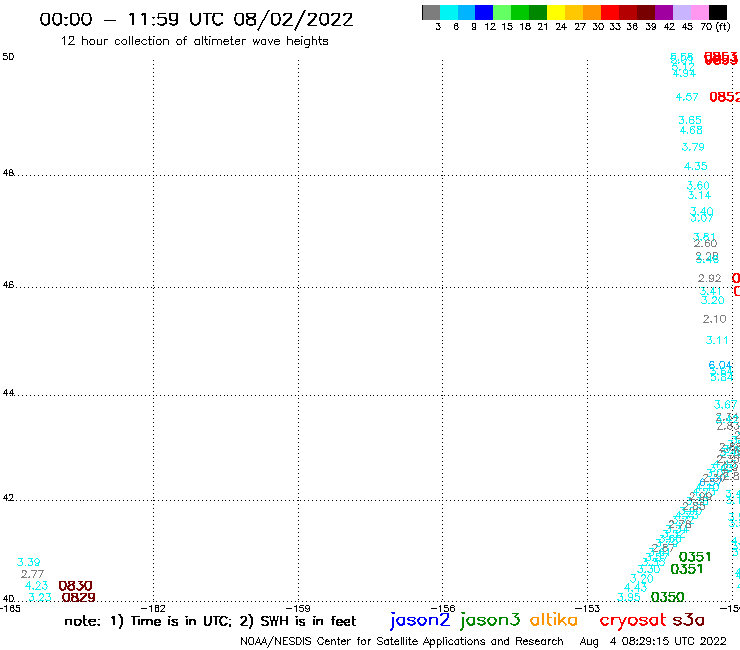Click the note 'Time is in UTC; SWH is in feet'

(x=210, y=621)
